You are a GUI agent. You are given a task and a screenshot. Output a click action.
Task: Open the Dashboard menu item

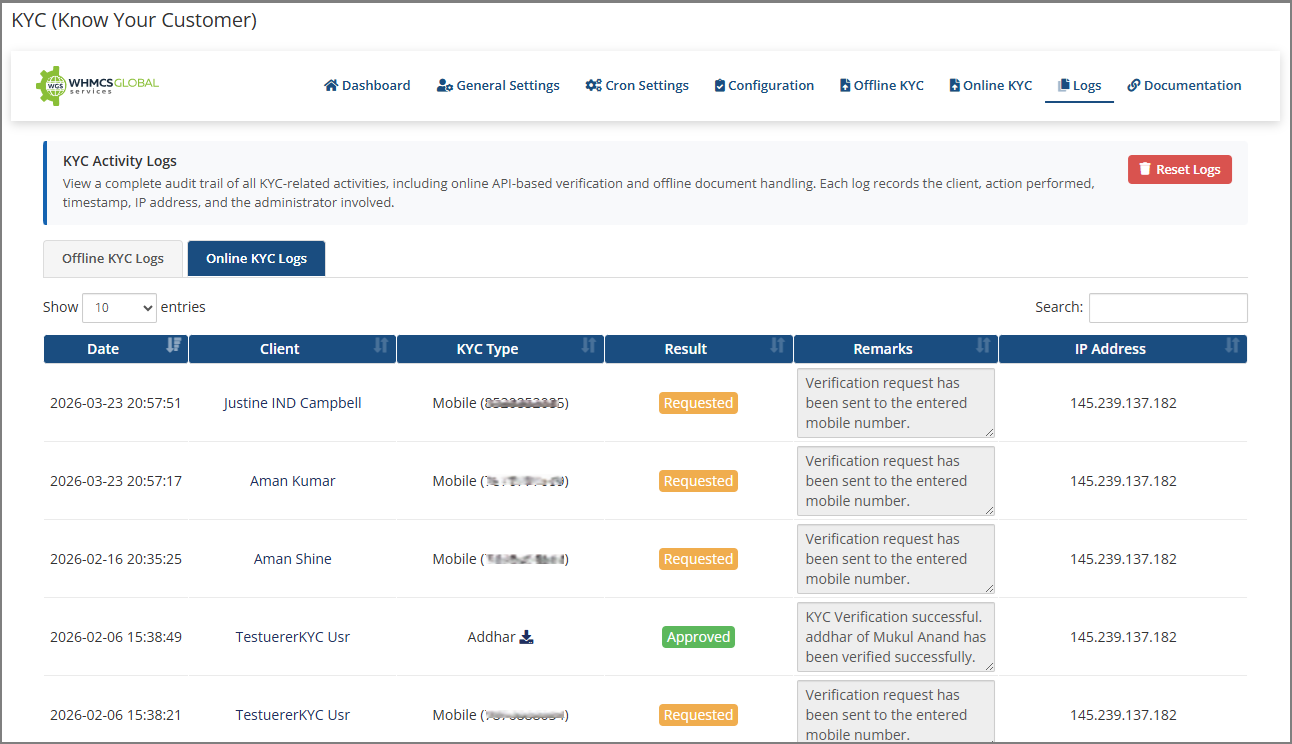367,86
